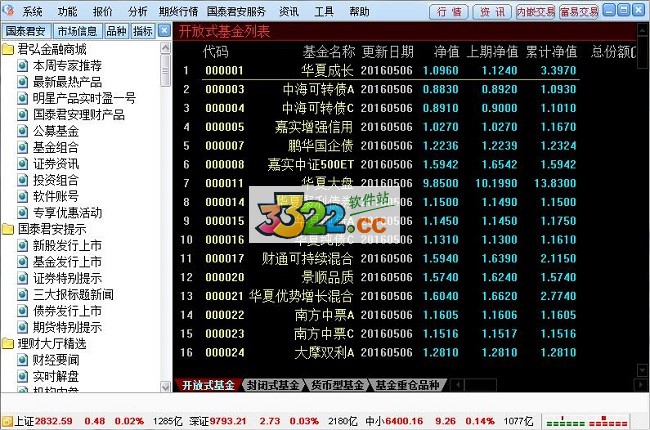Click the bottom tab strip left arrow
Image resolution: width=650 pixels, height=430 pixels.
(457, 385)
